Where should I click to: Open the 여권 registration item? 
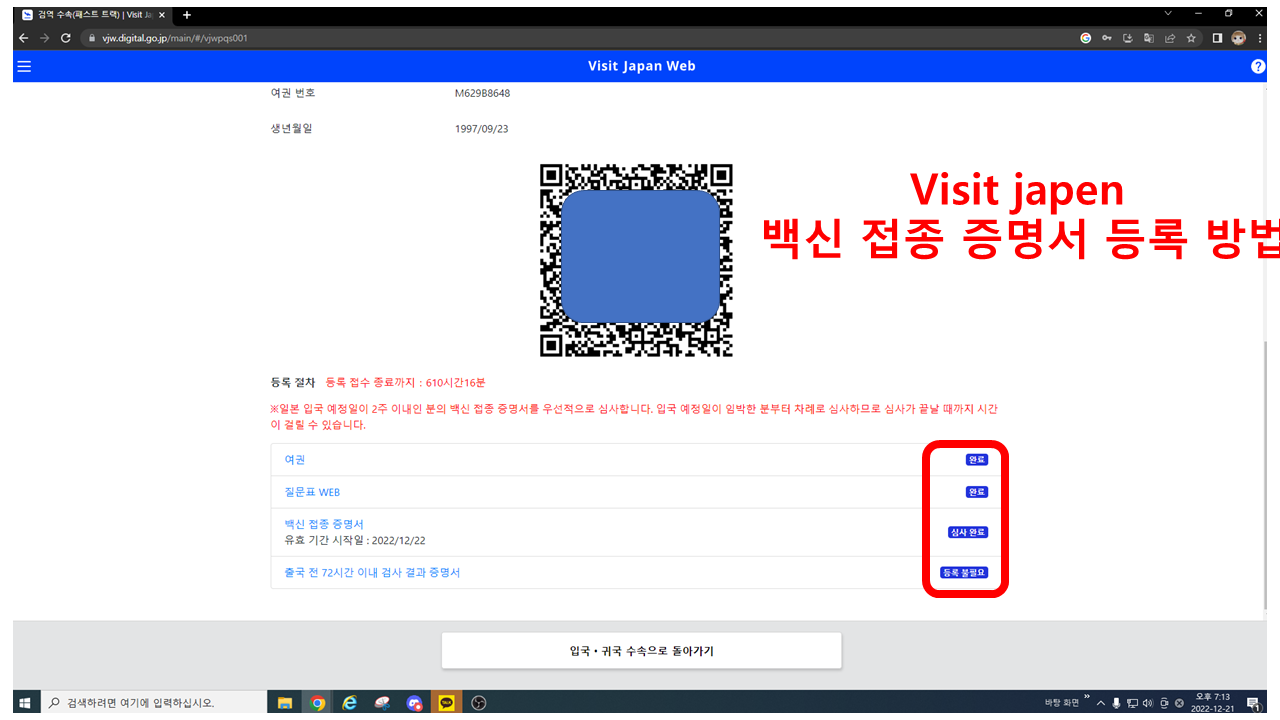tap(294, 460)
